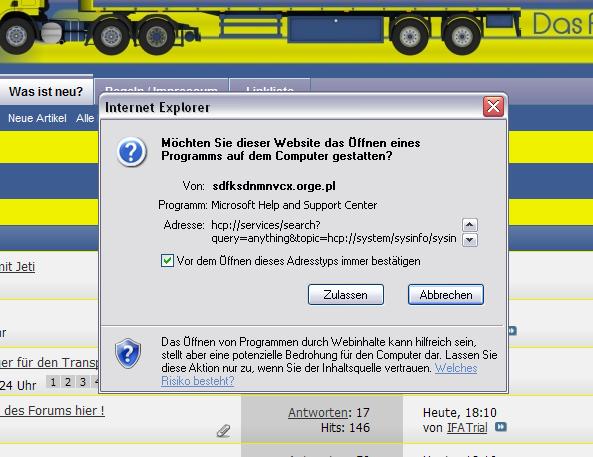The width and height of the screenshot is (593, 457).
Task: Click the Zulassen button
Action: (346, 294)
